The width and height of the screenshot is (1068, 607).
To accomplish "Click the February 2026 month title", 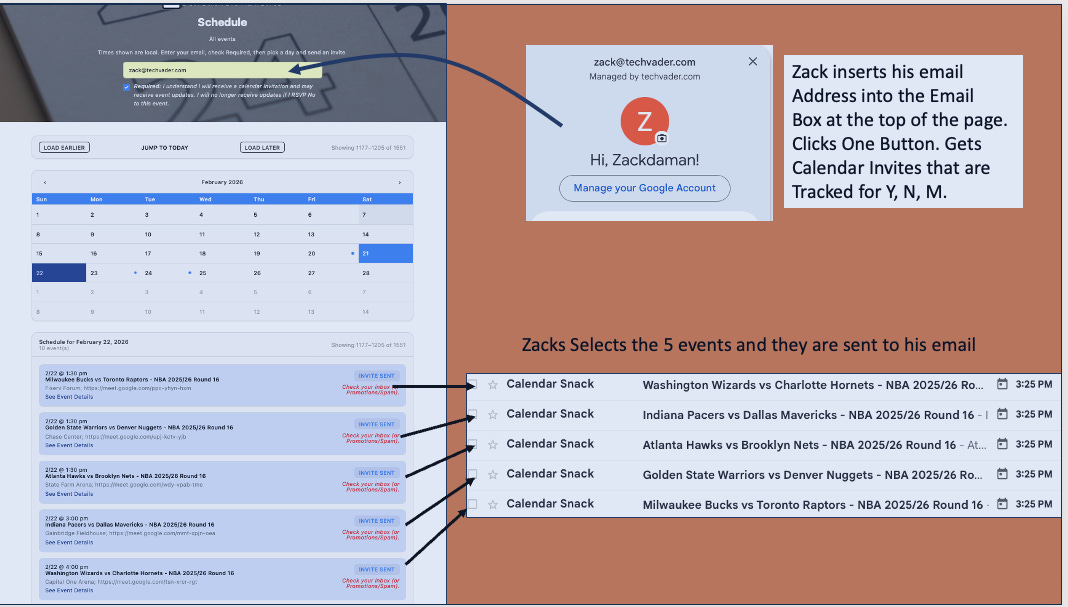I will pyautogui.click(x=222, y=183).
